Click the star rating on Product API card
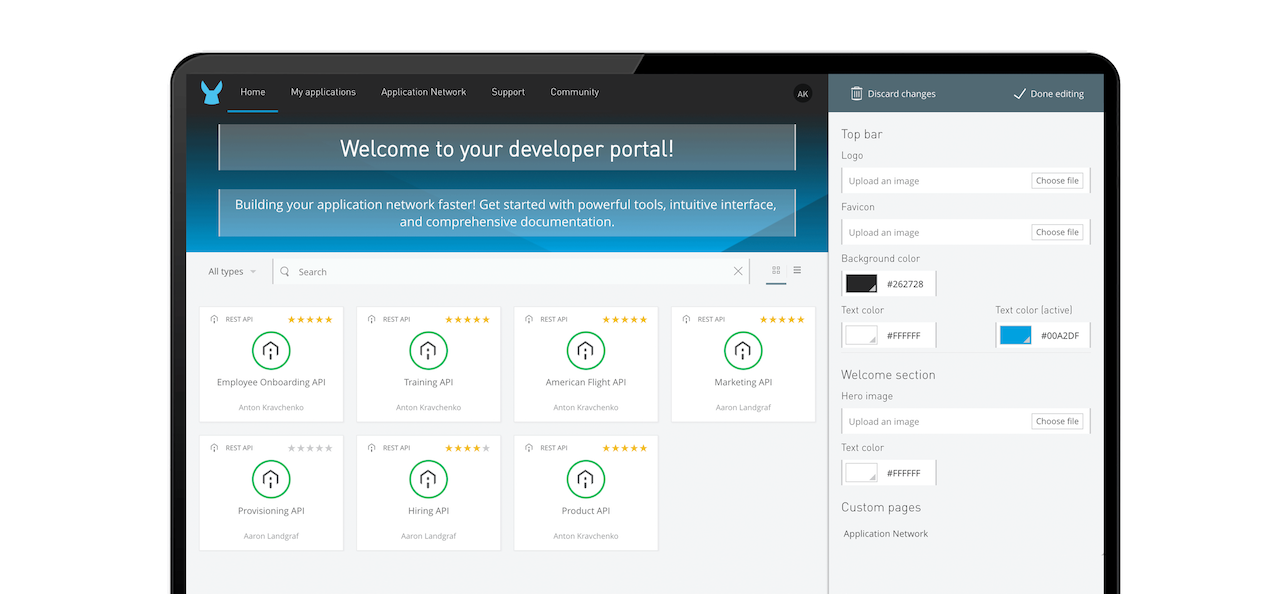This screenshot has width=1280, height=594. click(x=625, y=447)
